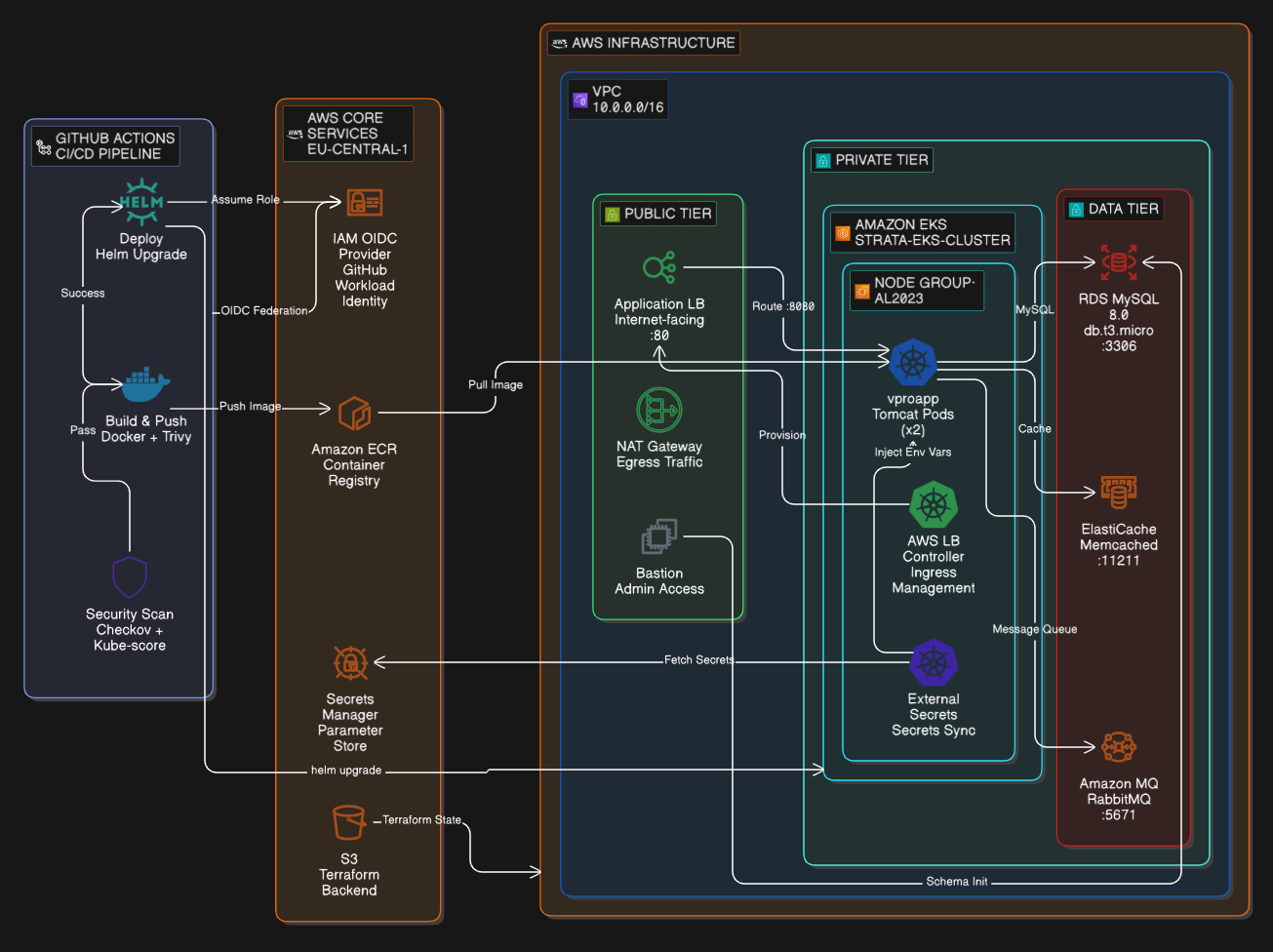The image size is (1273, 952).
Task: Click the "Bastion Admin Access" label
Action: pos(659,581)
